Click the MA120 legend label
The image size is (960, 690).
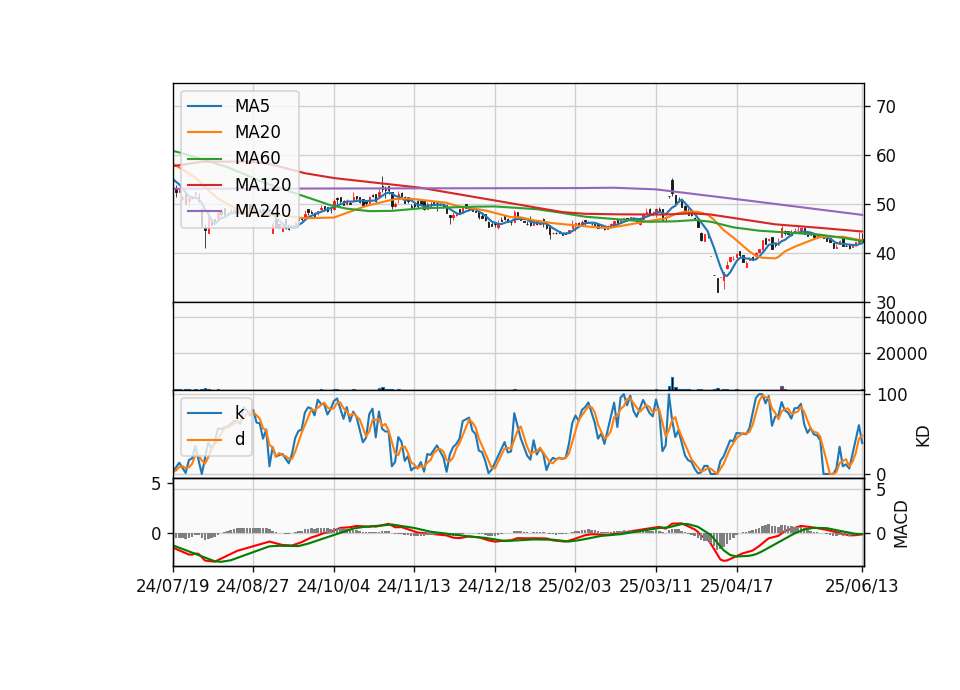263,184
